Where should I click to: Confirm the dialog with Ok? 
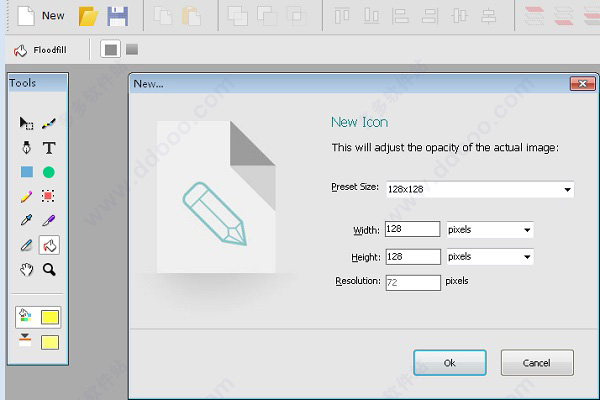[450, 362]
